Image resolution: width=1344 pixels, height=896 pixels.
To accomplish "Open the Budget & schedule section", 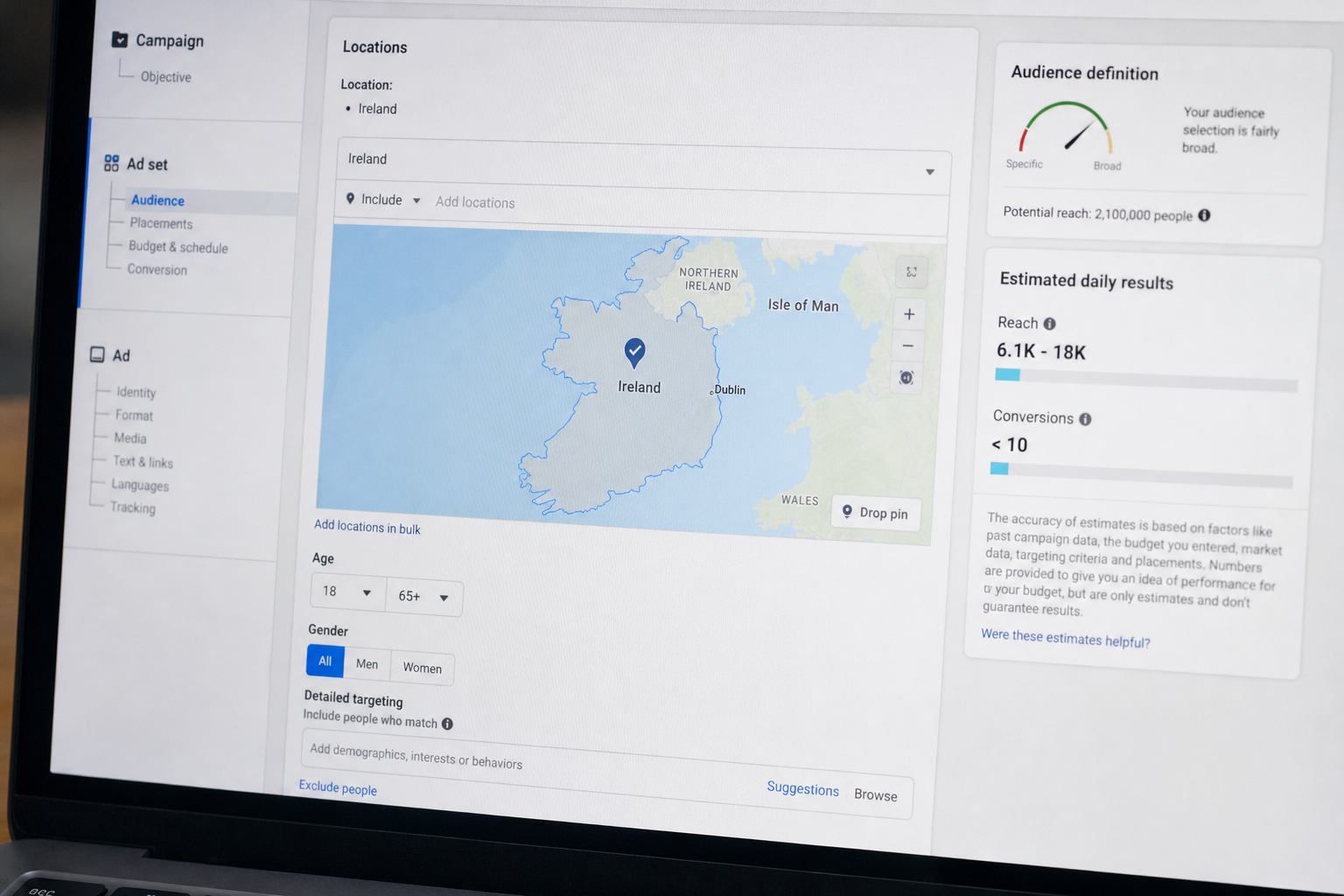I will (x=178, y=248).
